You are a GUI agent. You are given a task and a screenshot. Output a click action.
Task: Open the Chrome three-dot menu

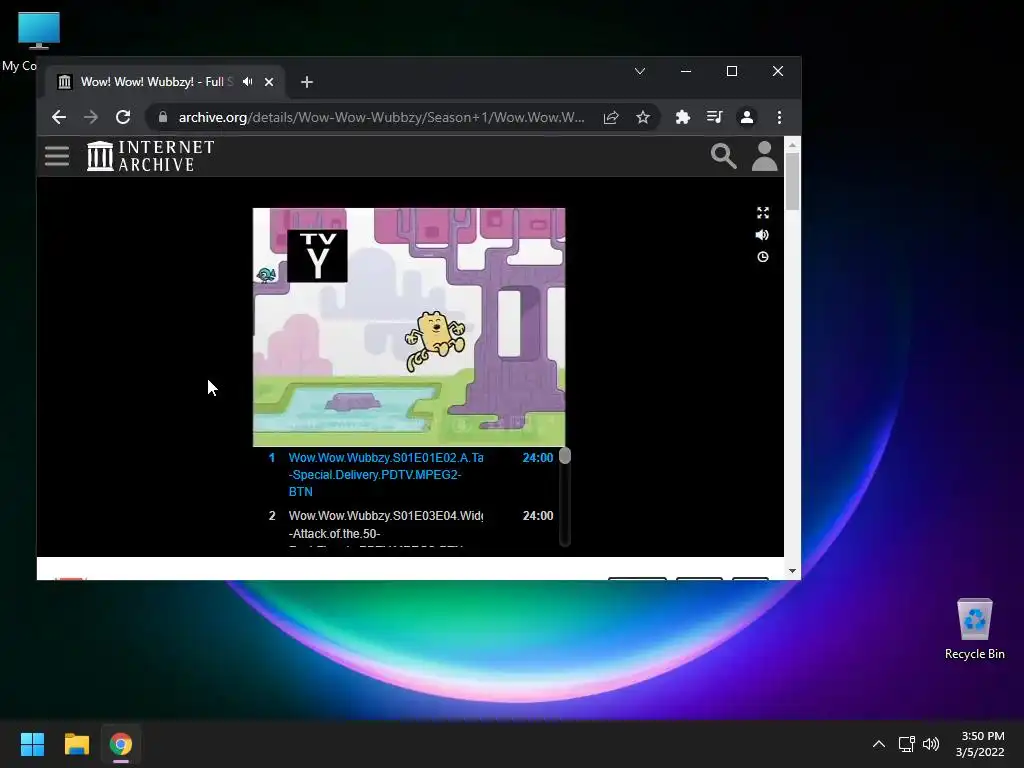pos(779,118)
